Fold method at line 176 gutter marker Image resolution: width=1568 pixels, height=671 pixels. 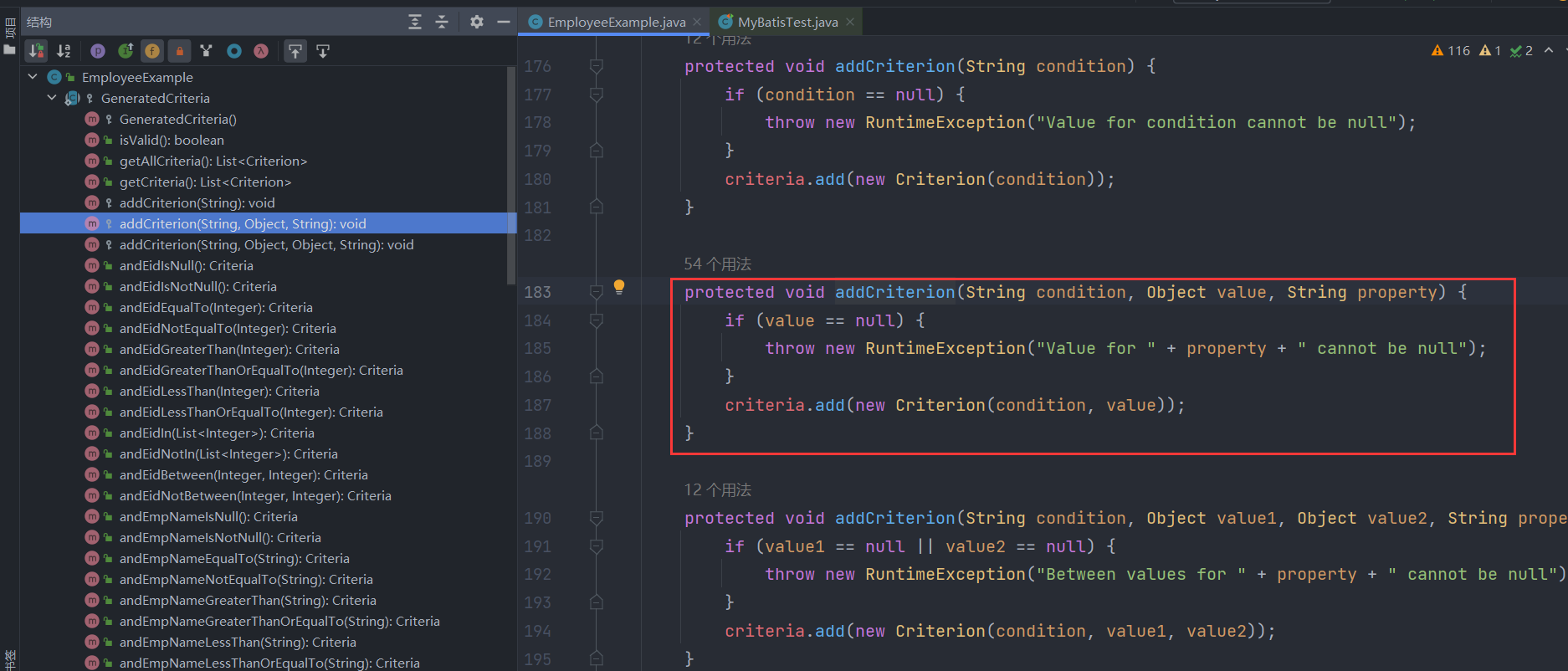597,66
